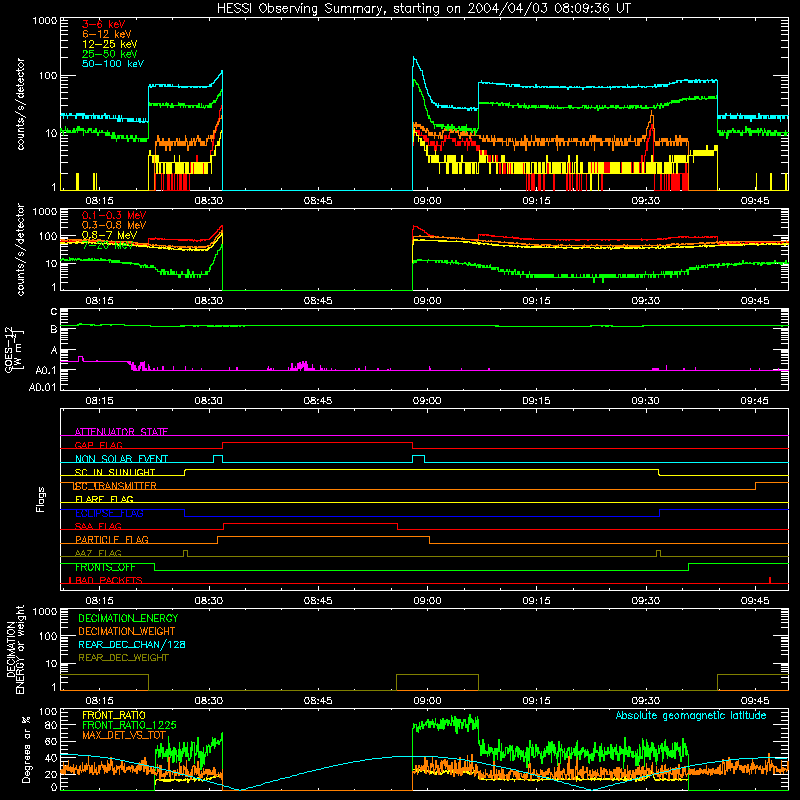Click the 0.8-7 MeV legend entry
Viewport: 800px width, 800px height.
click(x=109, y=235)
